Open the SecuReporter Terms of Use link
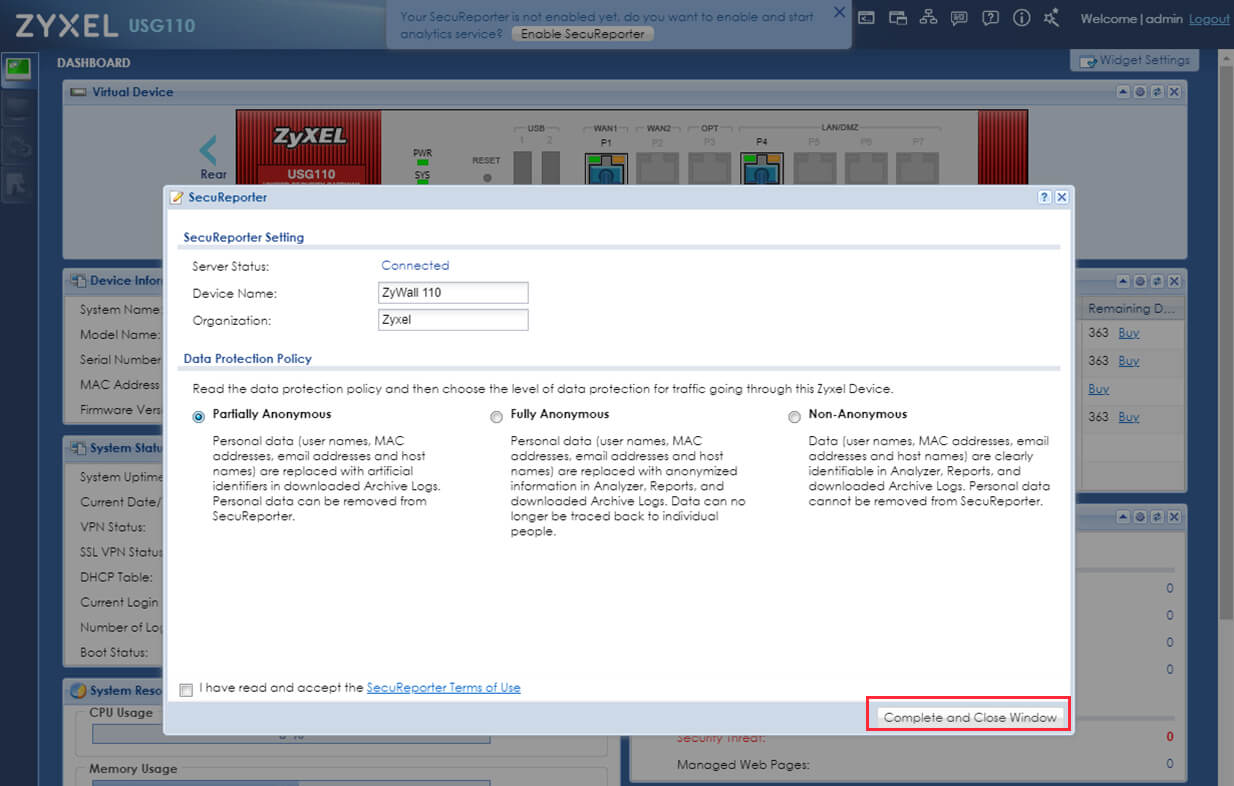 click(443, 688)
